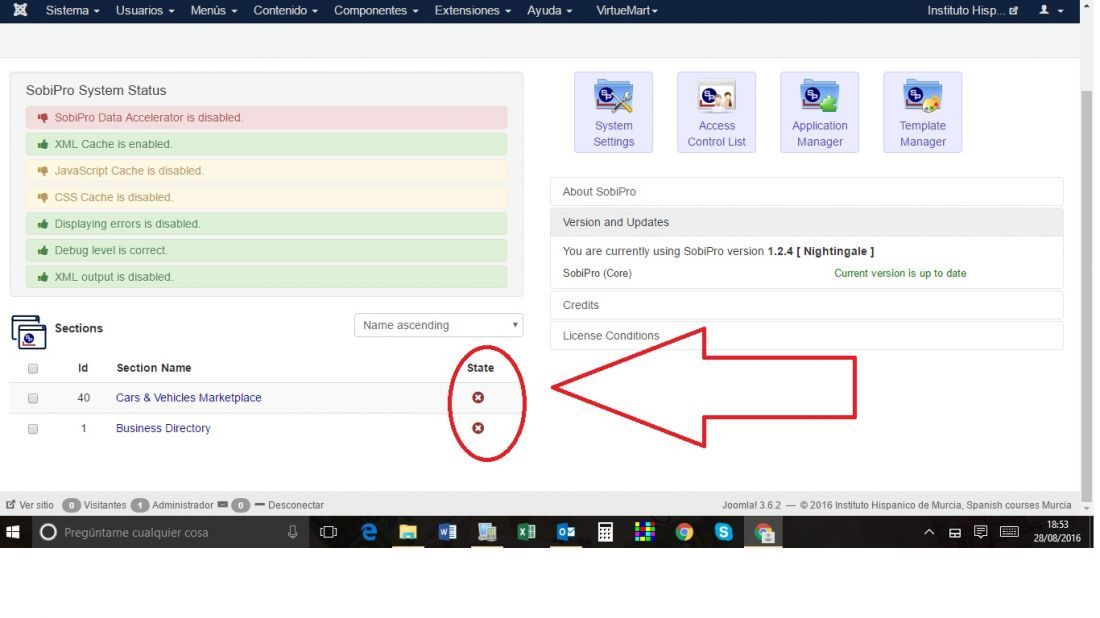Expand the License Conditions panel
The image size is (1100, 618).
[807, 336]
